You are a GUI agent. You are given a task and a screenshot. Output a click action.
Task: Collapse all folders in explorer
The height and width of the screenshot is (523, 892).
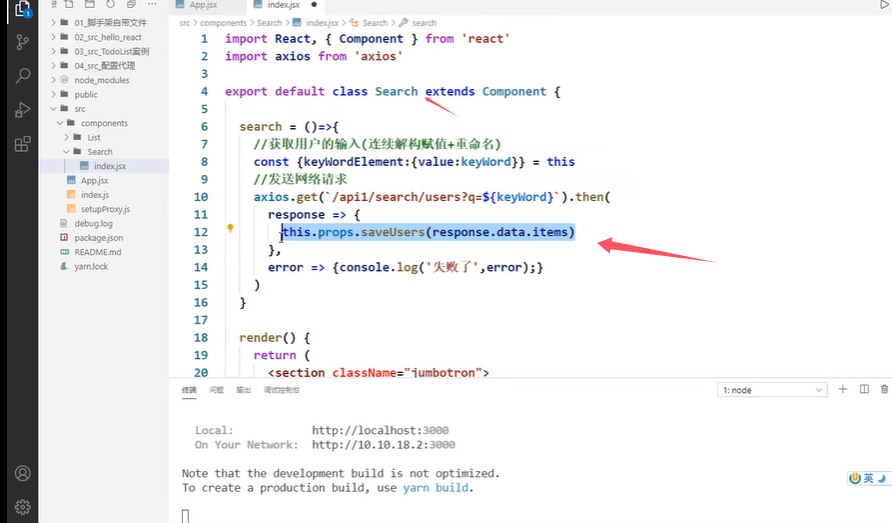pyautogui.click(x=131, y=4)
